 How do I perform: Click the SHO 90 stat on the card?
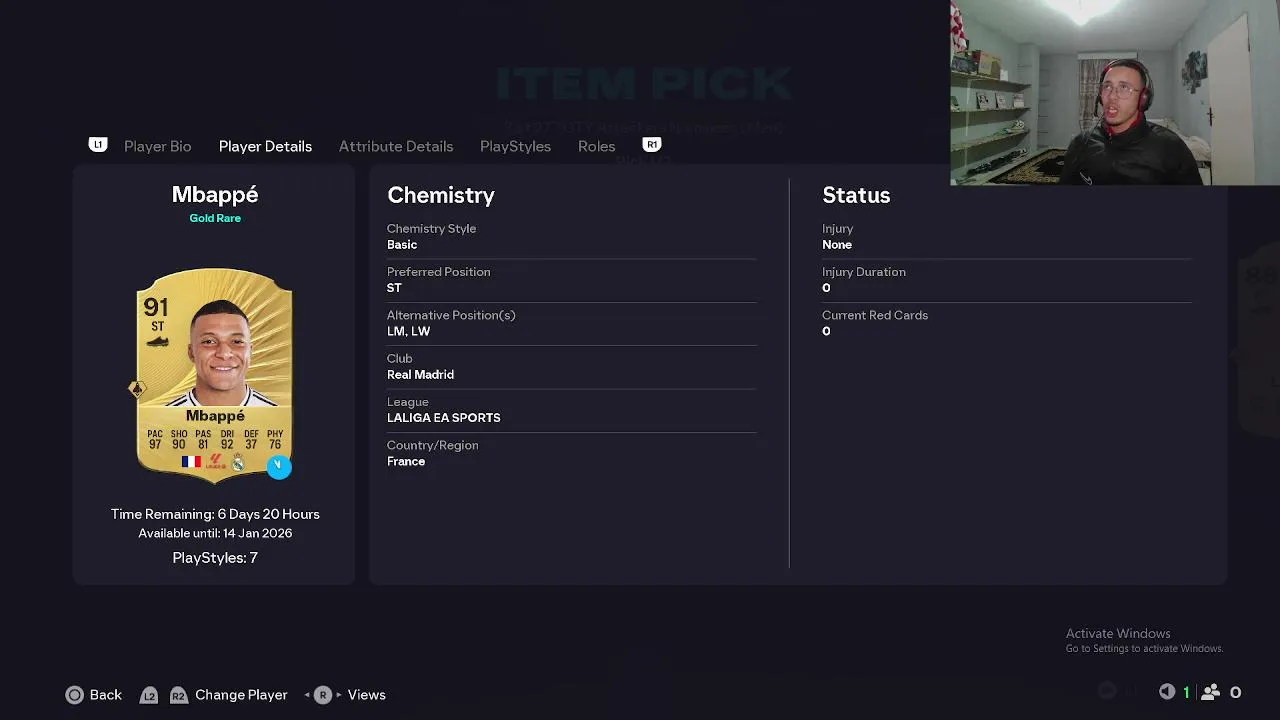tap(179, 440)
